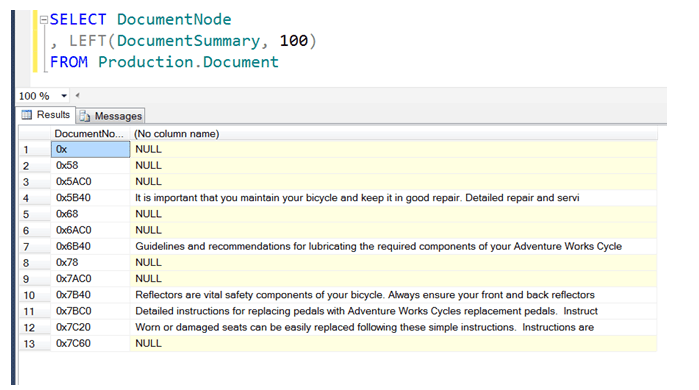
Task: Select cell 0x6AC0
Action: click(90, 230)
